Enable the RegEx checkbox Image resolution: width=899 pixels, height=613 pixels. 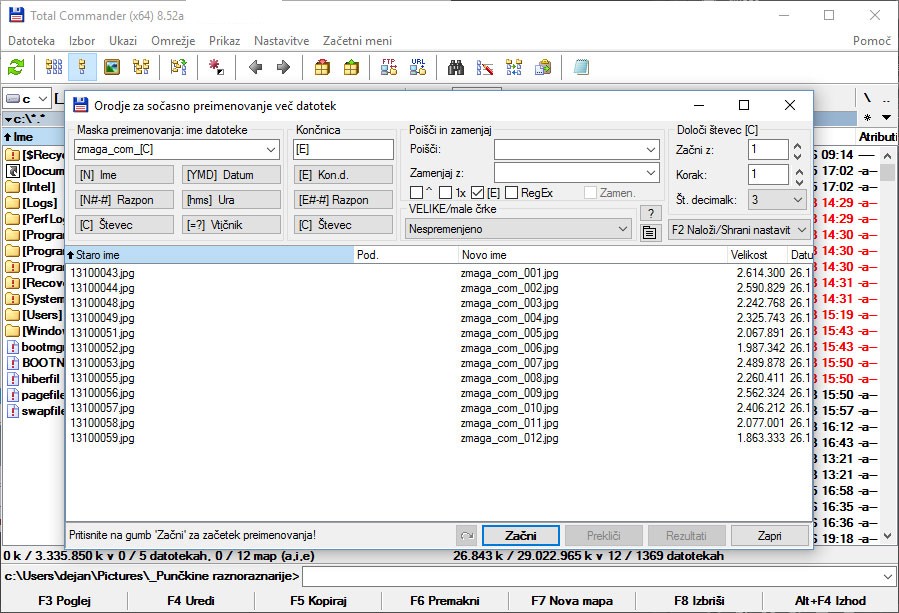pos(512,193)
